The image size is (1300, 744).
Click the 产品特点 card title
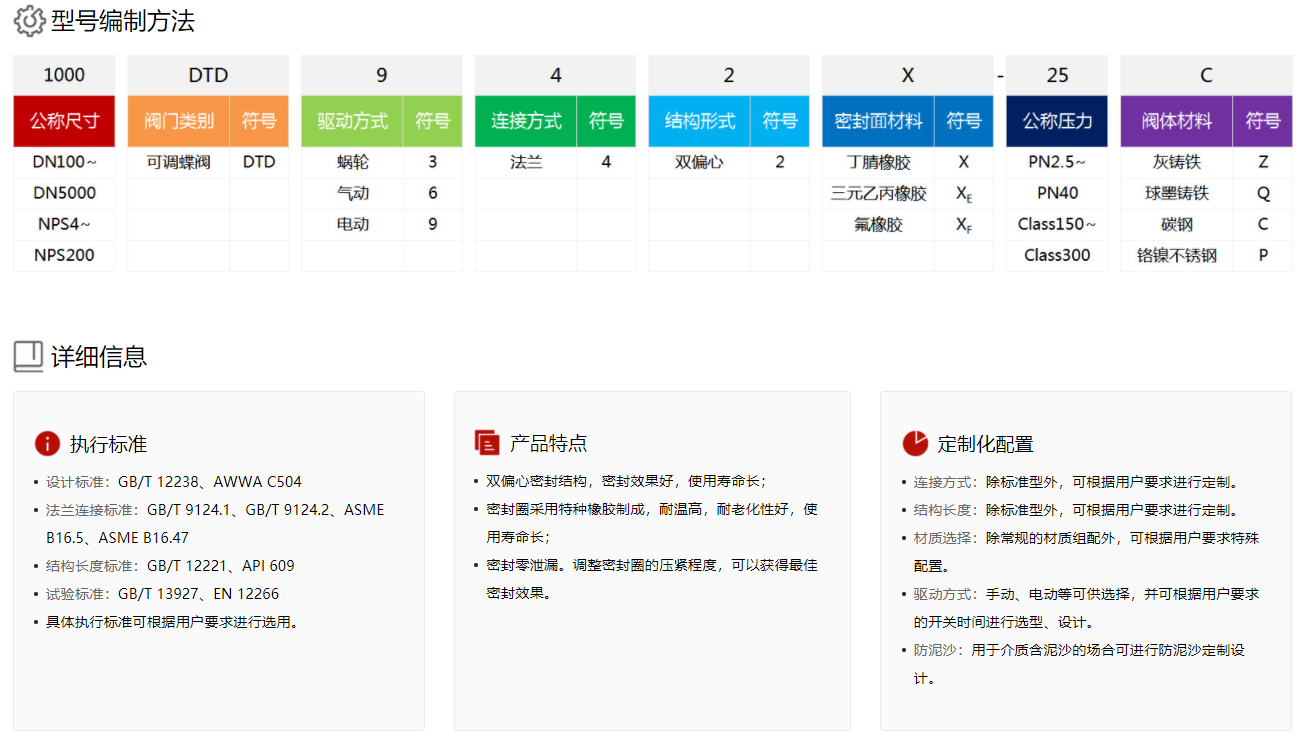point(548,443)
